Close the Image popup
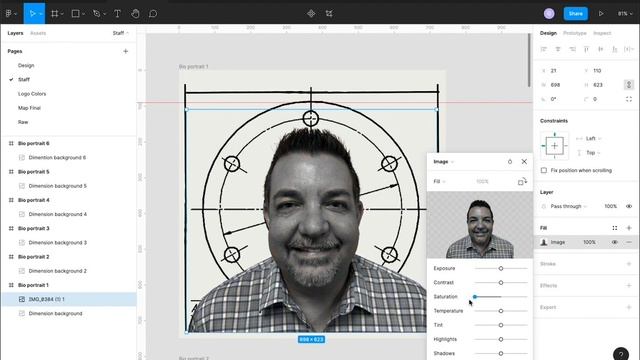640x360 pixels. (524, 162)
